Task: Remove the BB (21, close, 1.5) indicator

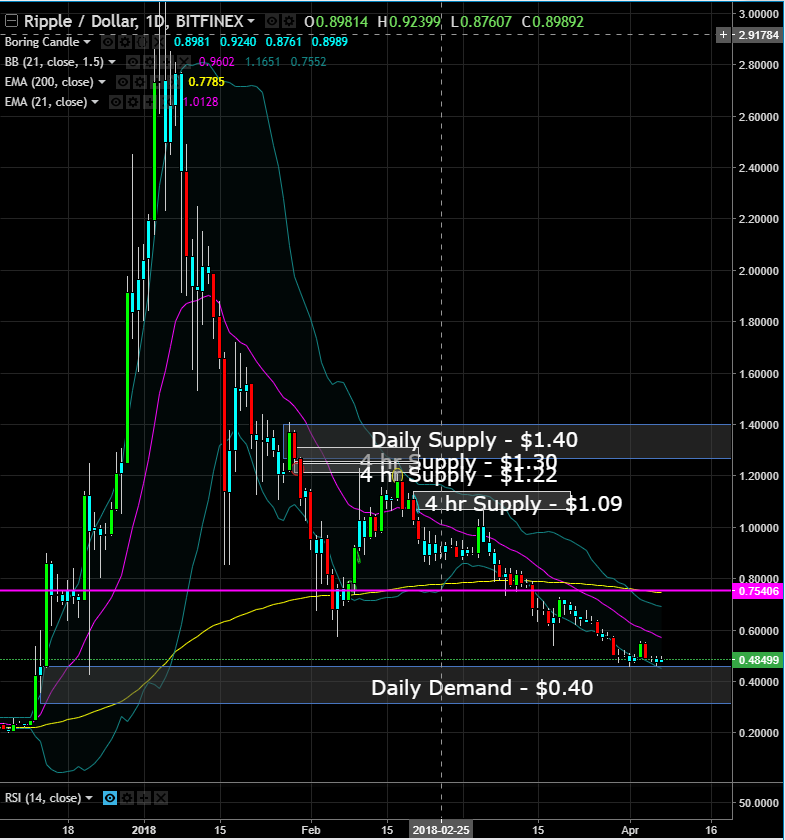Action: 184,62
